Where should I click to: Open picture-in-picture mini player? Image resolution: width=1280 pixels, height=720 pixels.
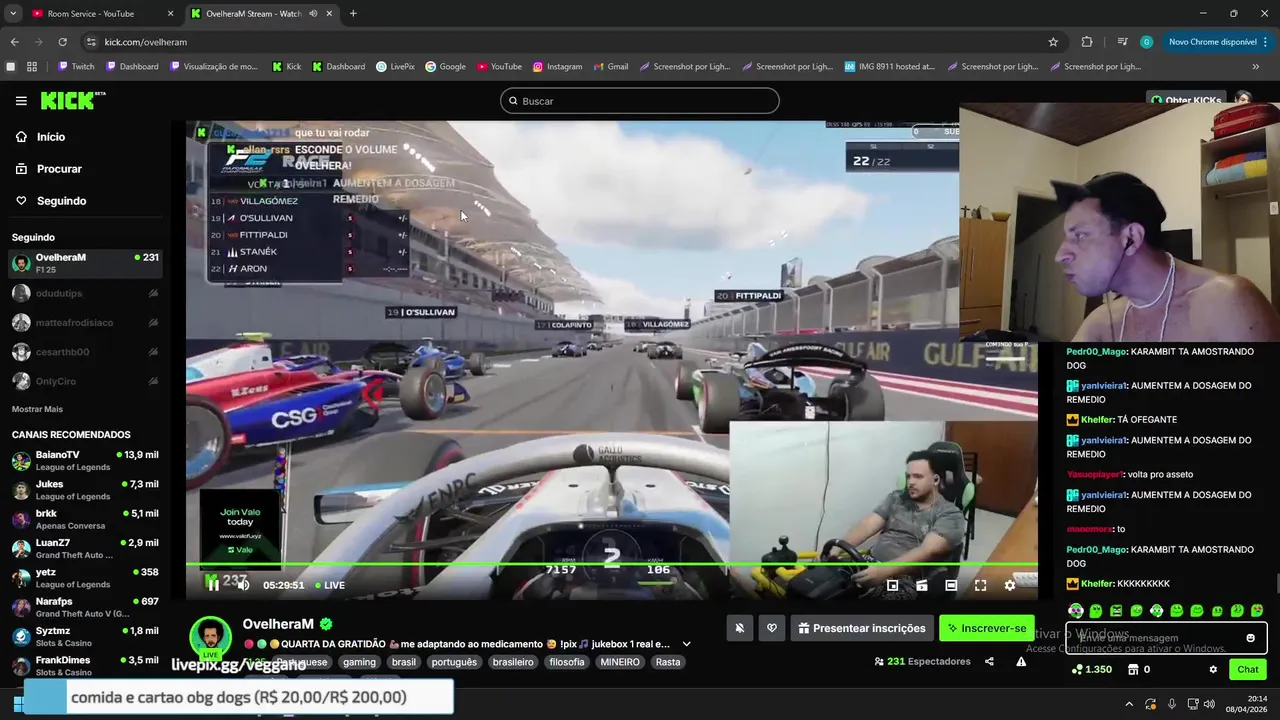893,585
